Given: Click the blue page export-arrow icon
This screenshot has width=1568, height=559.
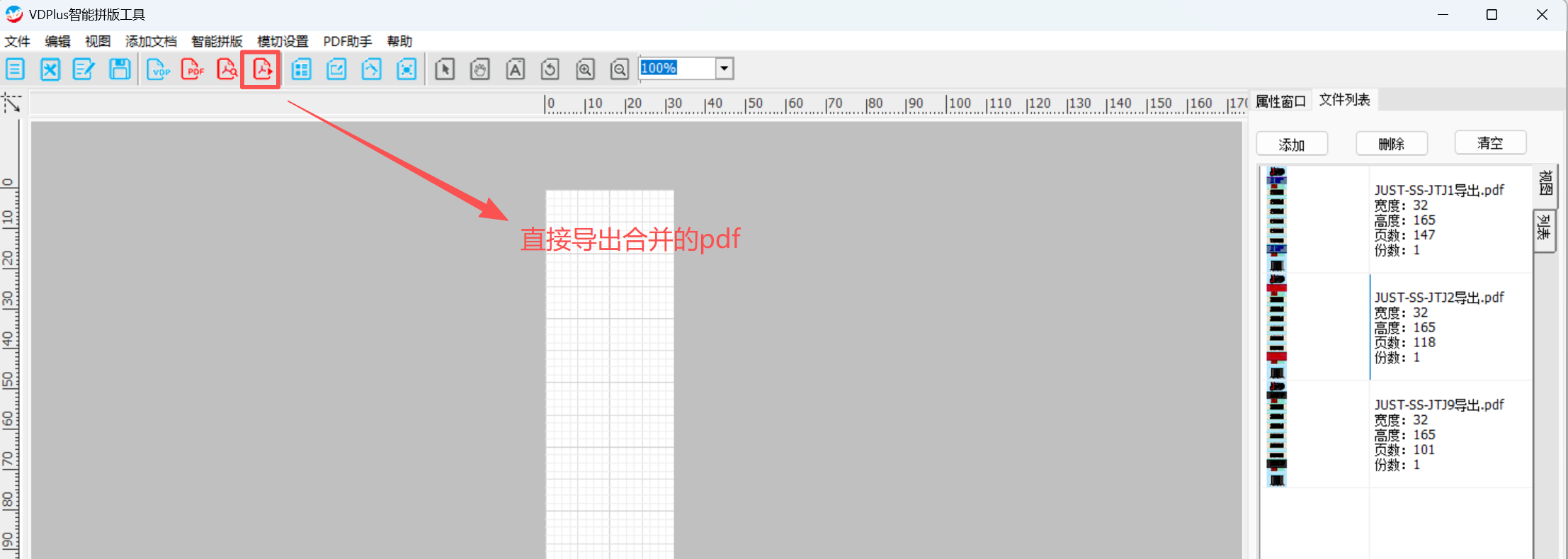Looking at the screenshot, I should [x=336, y=69].
